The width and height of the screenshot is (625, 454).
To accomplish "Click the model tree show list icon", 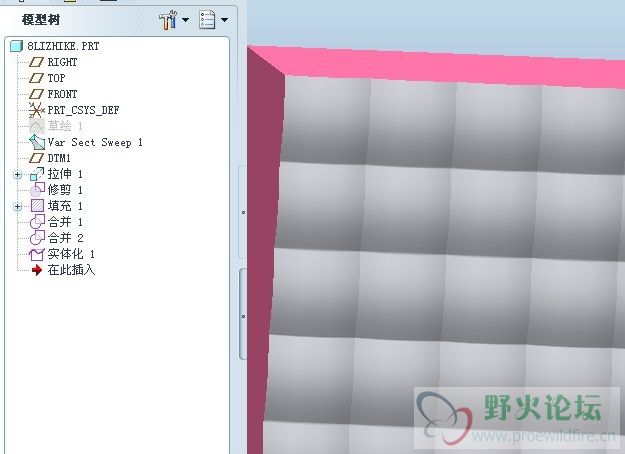I will click(207, 20).
